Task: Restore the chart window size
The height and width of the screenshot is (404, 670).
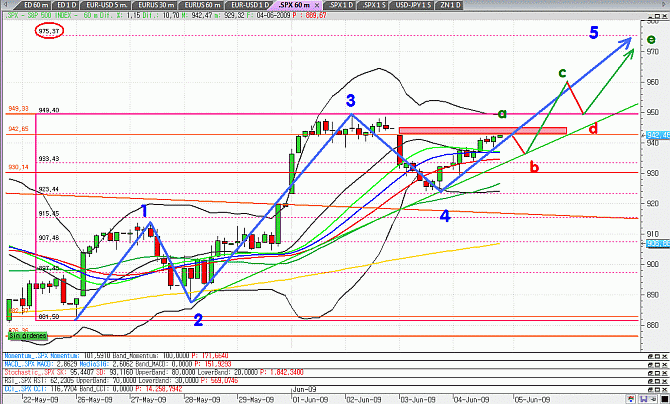Action: [x=657, y=15]
